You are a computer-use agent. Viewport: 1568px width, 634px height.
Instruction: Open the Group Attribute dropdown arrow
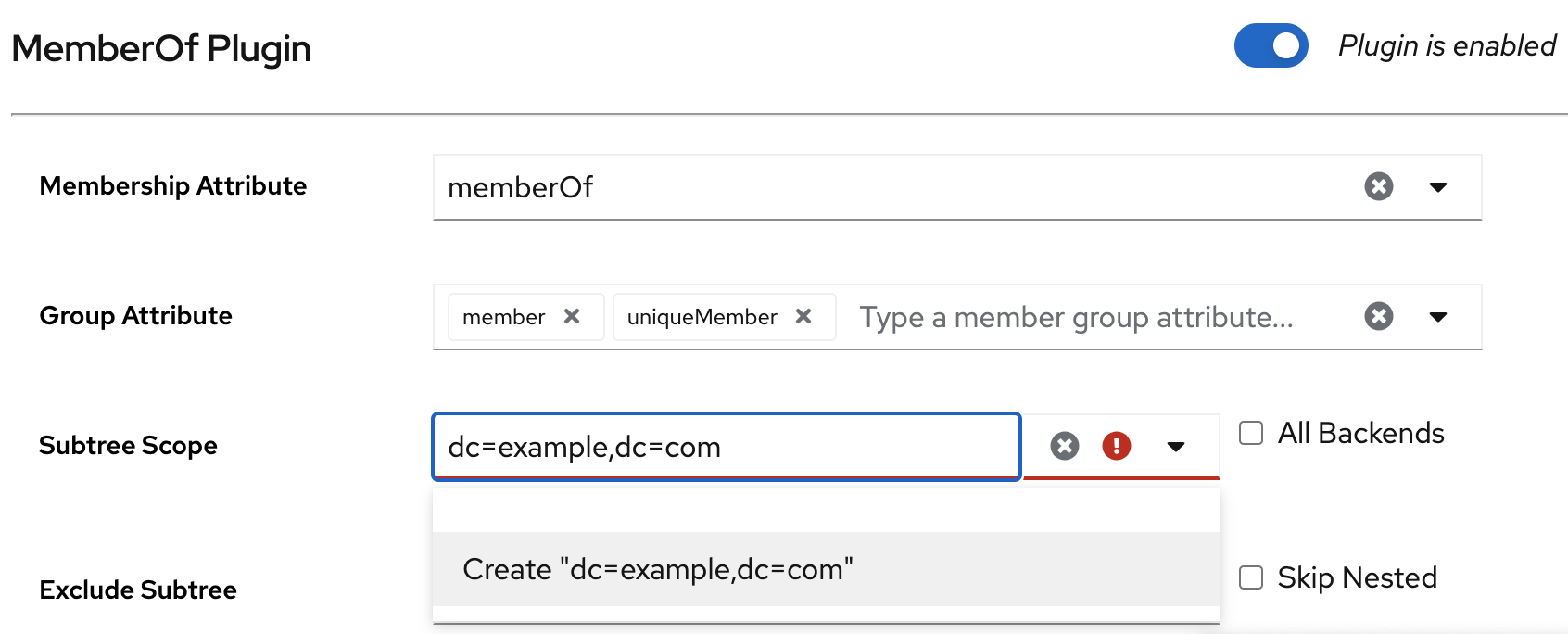pos(1437,317)
